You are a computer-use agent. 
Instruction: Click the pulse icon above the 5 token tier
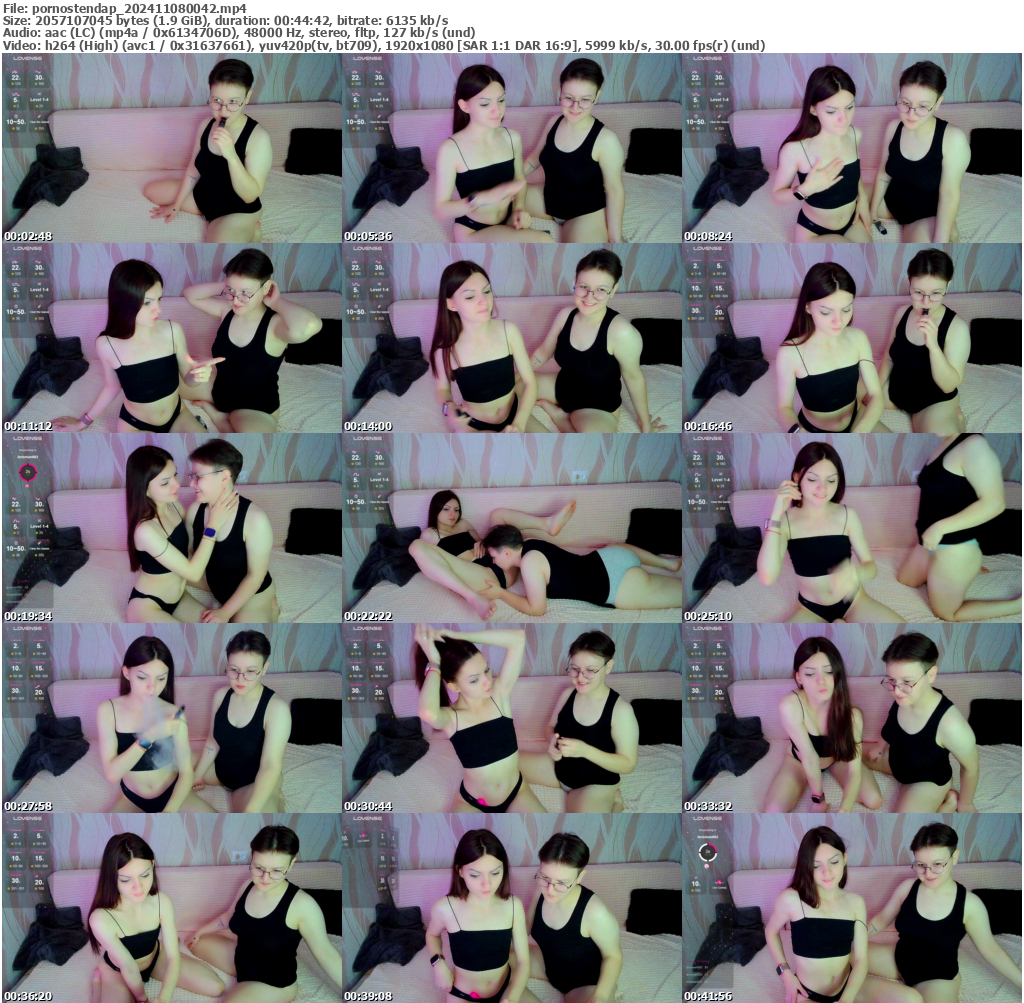(x=15, y=94)
